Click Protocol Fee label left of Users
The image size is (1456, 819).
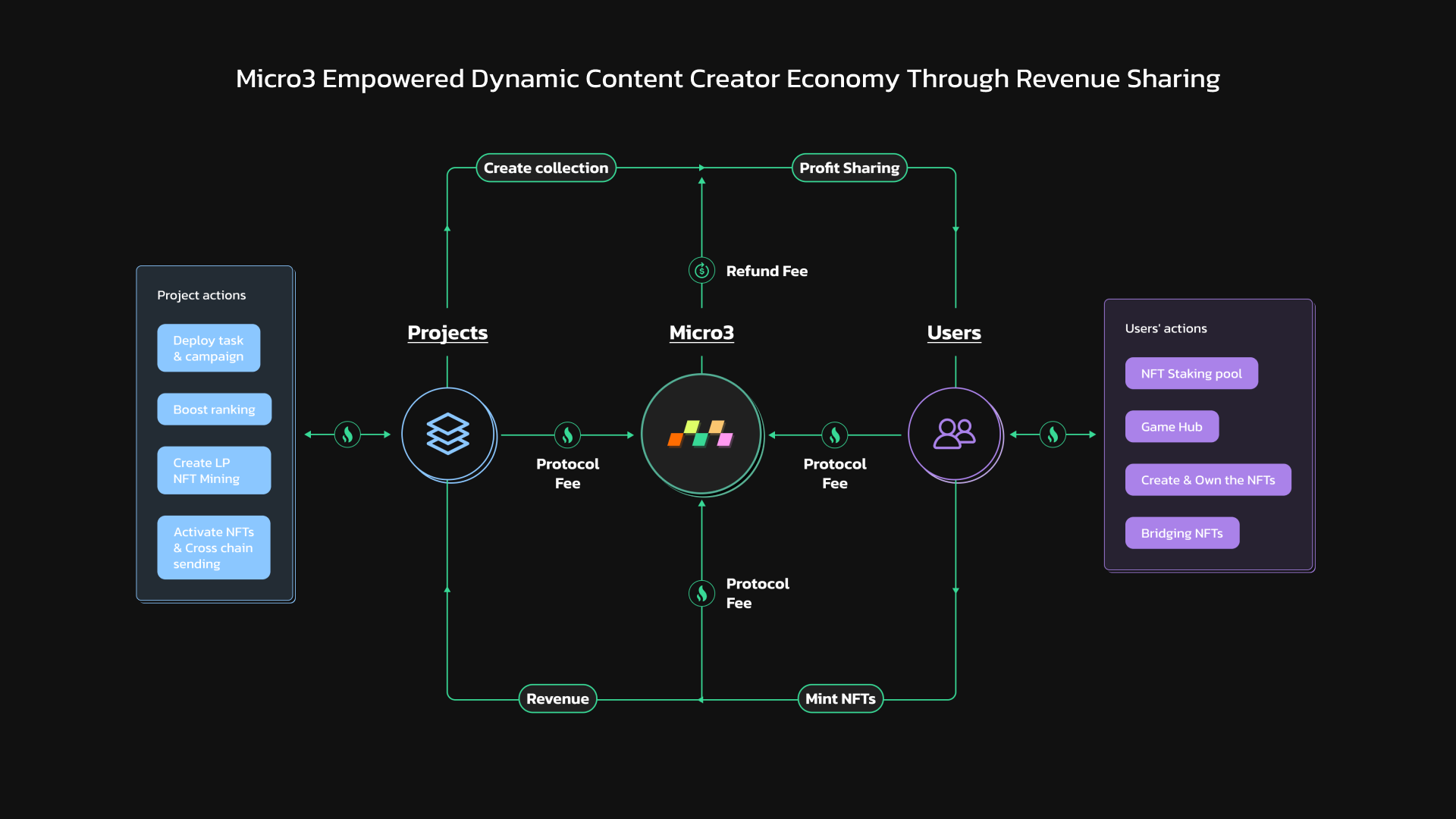click(835, 473)
